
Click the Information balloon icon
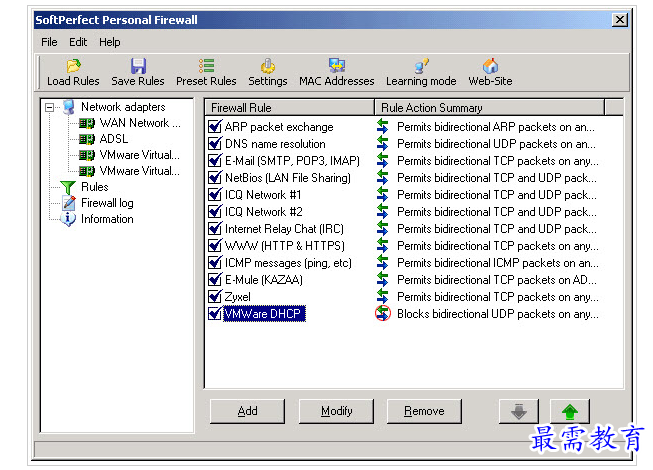(68, 219)
